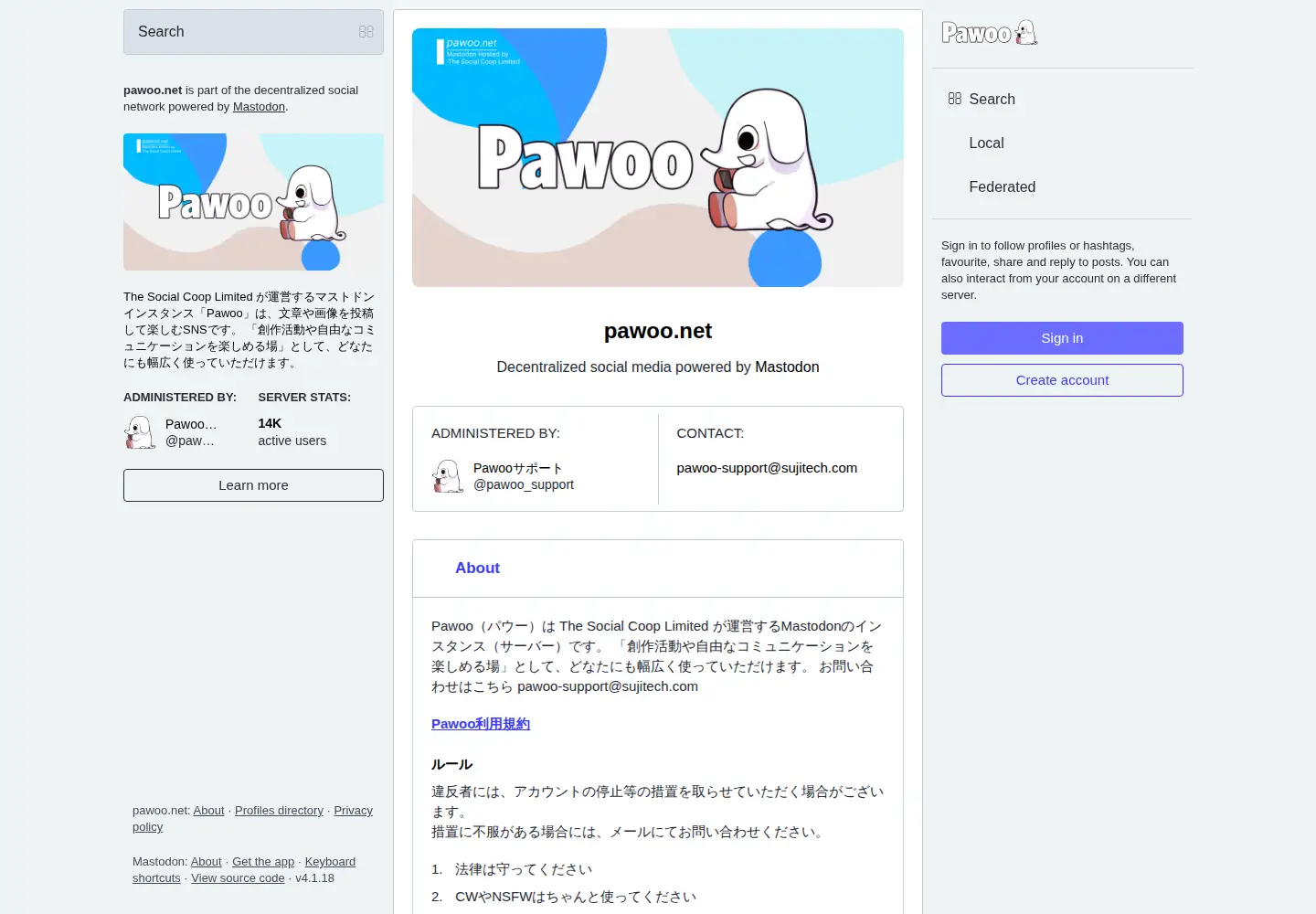Click the v4.1.18 version text

pos(315,878)
